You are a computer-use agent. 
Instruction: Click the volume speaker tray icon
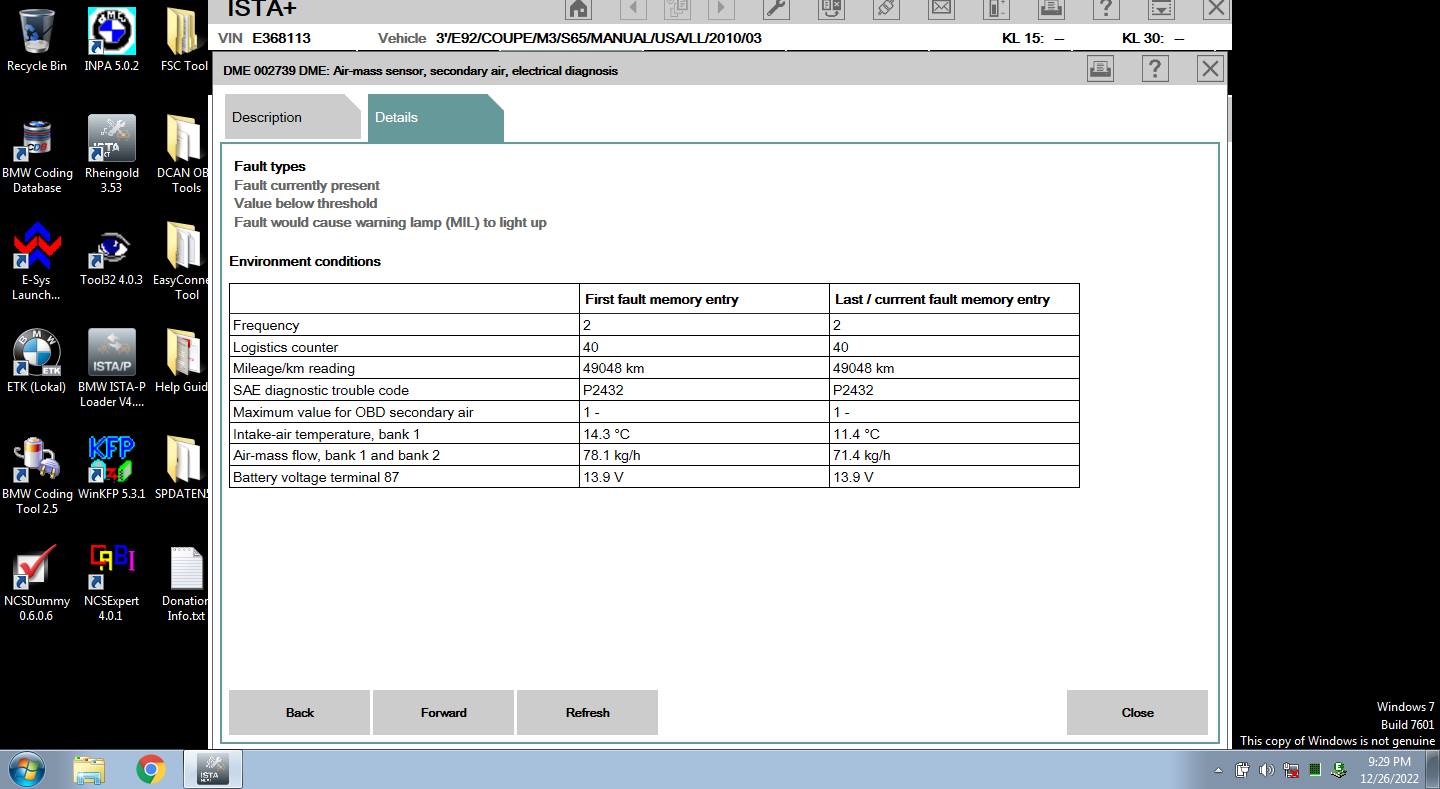1266,770
